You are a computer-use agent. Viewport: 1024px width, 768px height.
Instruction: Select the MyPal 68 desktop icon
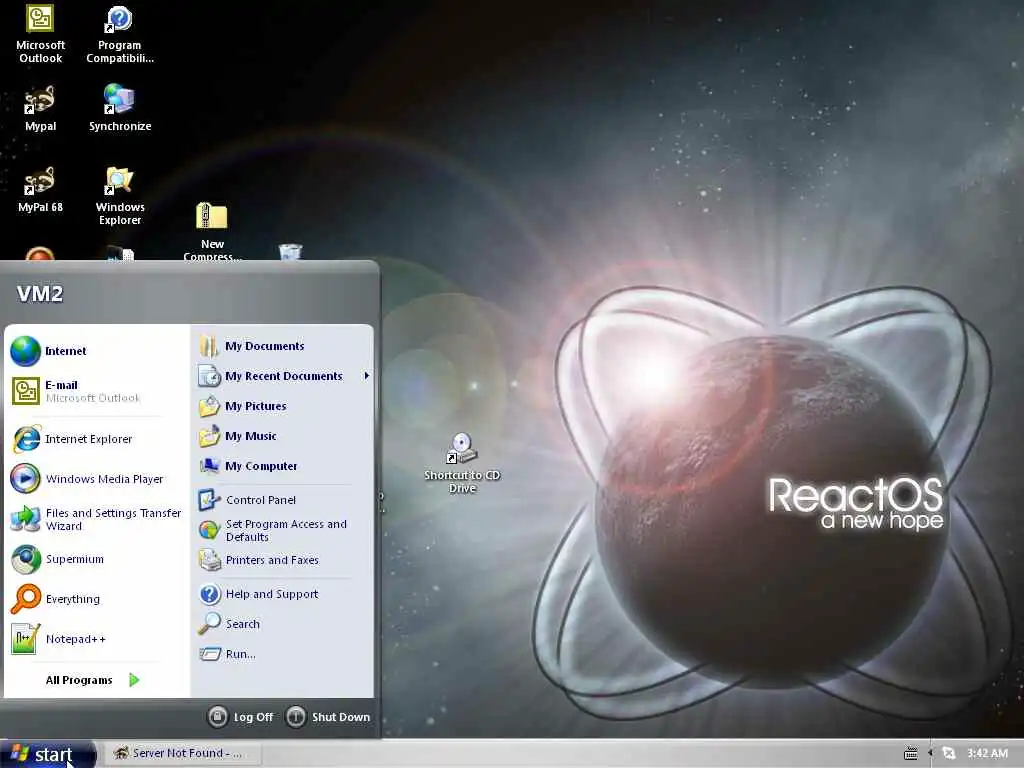[x=40, y=189]
